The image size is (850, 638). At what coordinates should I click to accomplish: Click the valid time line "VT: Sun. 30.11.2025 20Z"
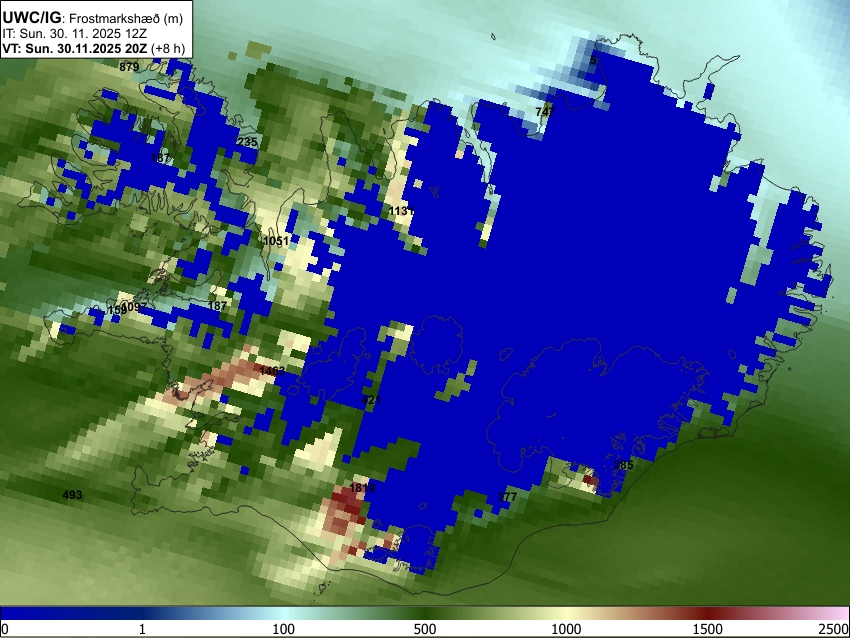tap(74, 48)
